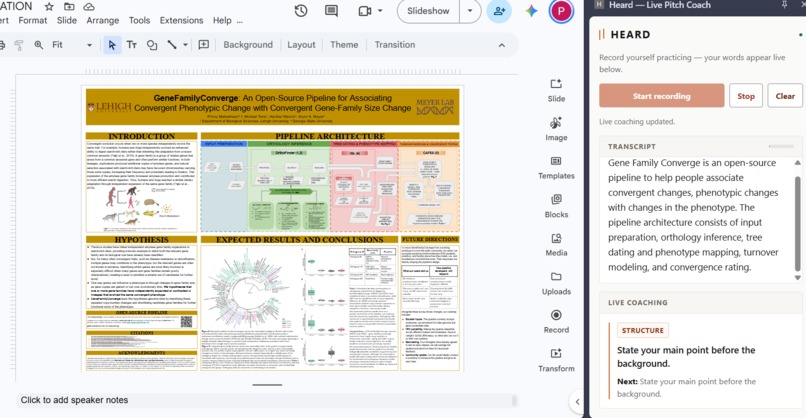Open the Help menu

point(222,20)
